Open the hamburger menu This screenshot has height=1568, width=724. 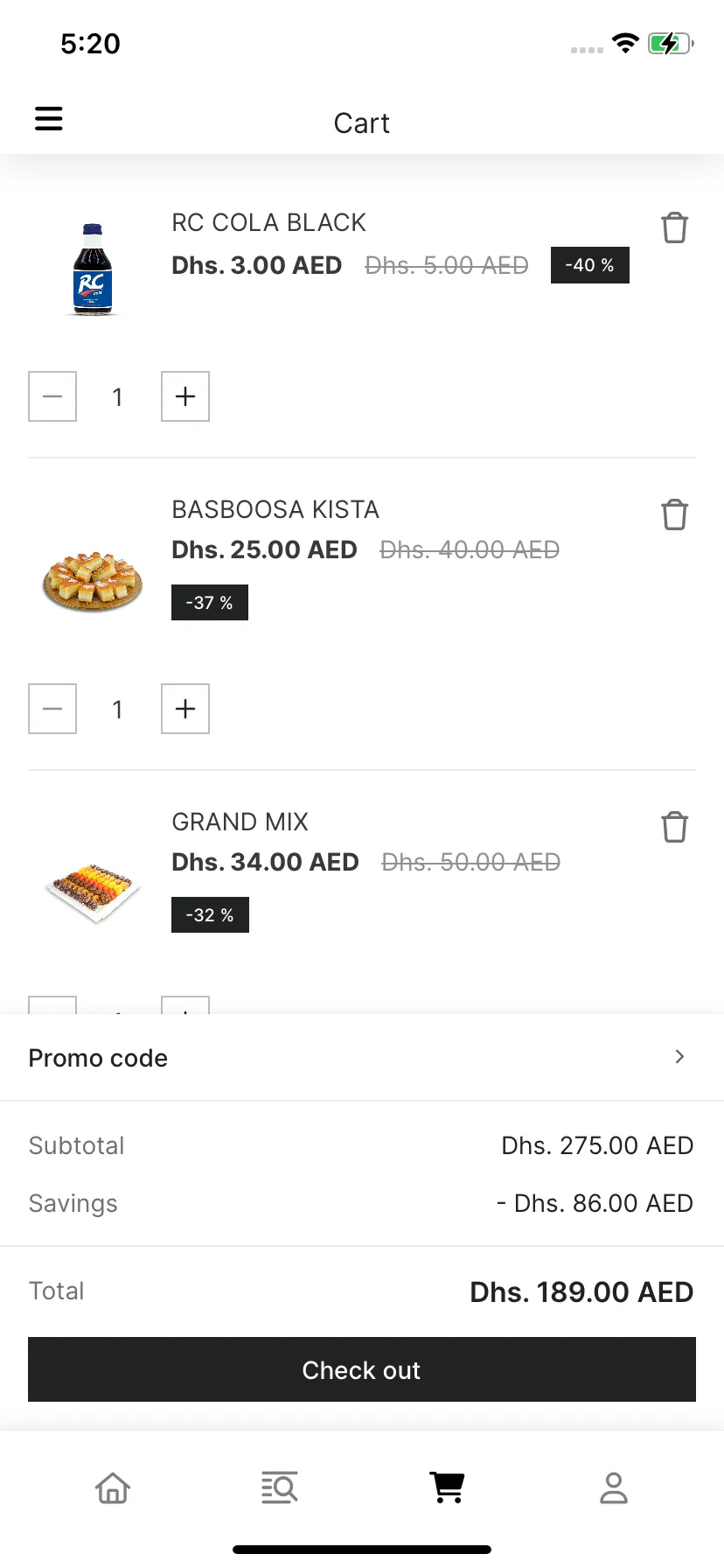(49, 118)
